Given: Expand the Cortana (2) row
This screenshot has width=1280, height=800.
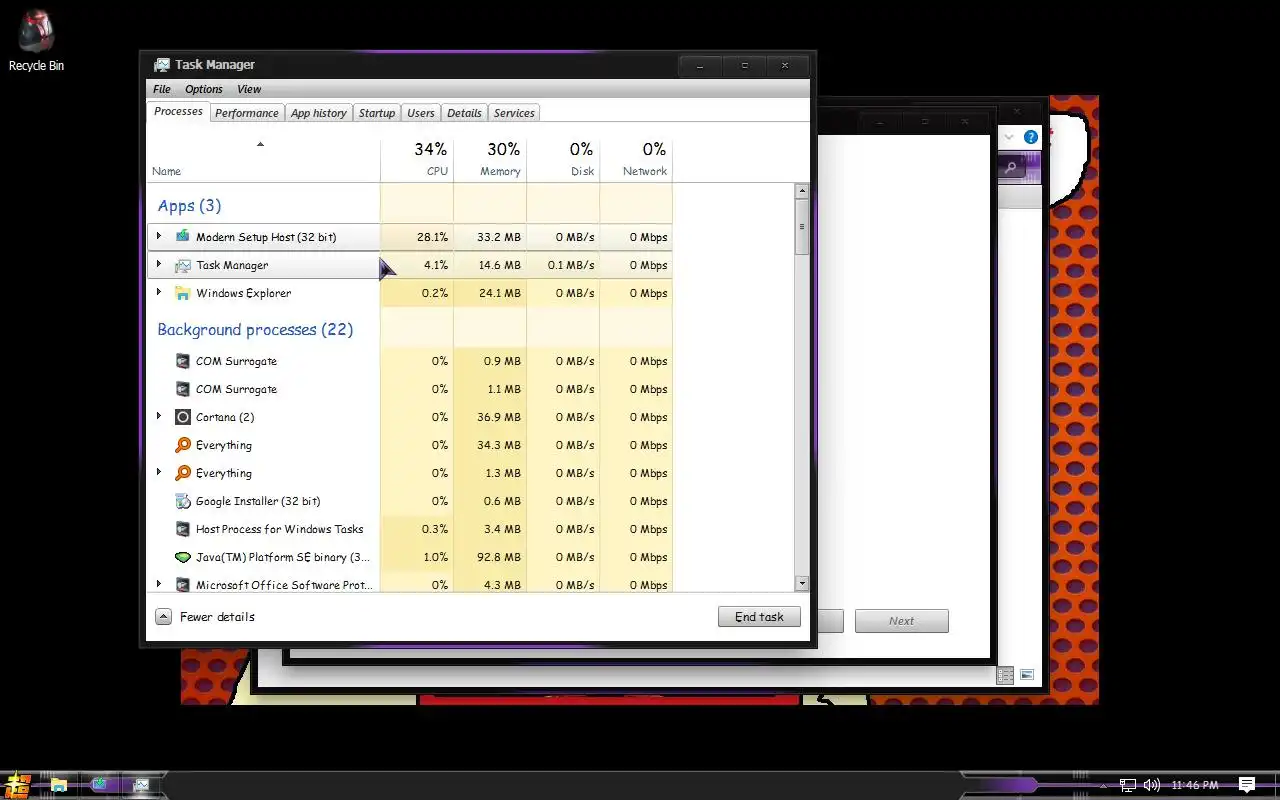Looking at the screenshot, I should 159,417.
